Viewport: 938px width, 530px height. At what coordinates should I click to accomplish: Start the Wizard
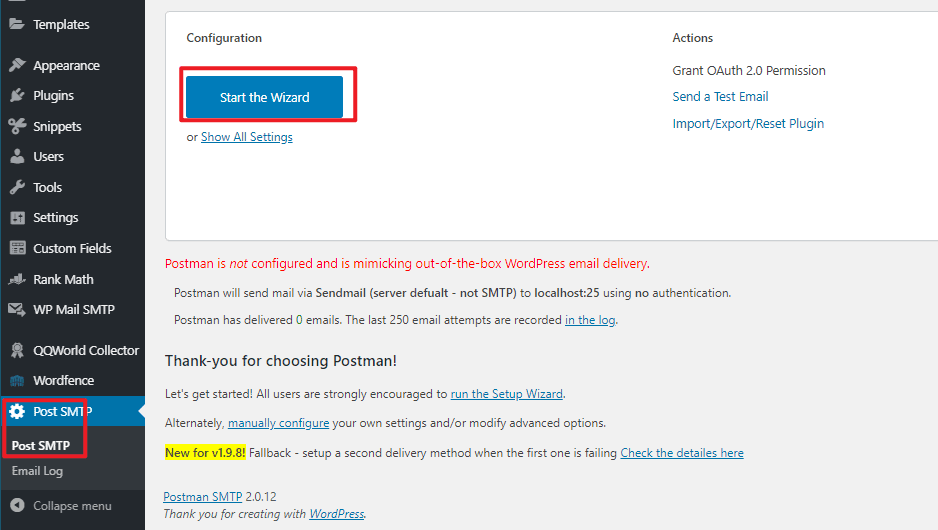(264, 97)
